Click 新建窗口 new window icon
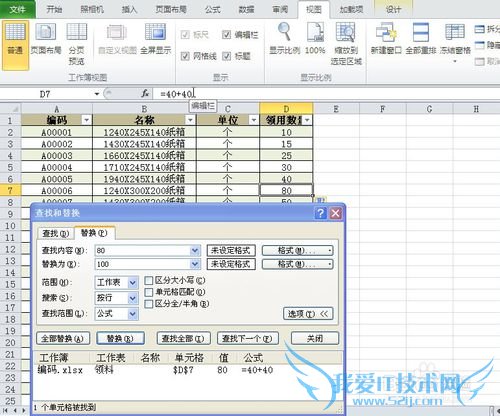Screen dimensions: 500x416 point(386,39)
